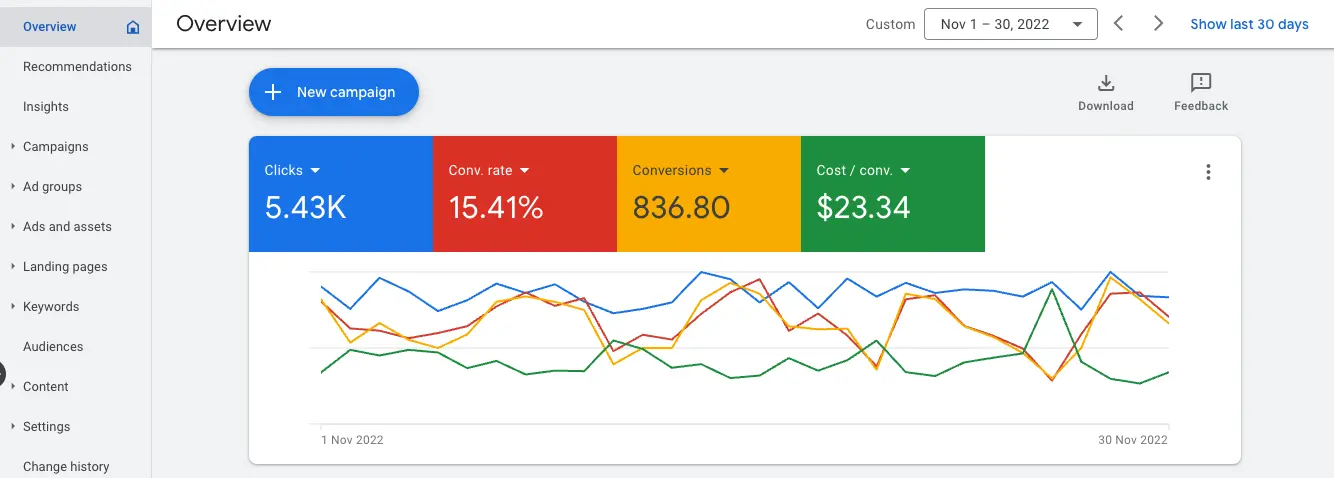Open Change history in the sidebar
The width and height of the screenshot is (1334, 478).
tap(66, 466)
